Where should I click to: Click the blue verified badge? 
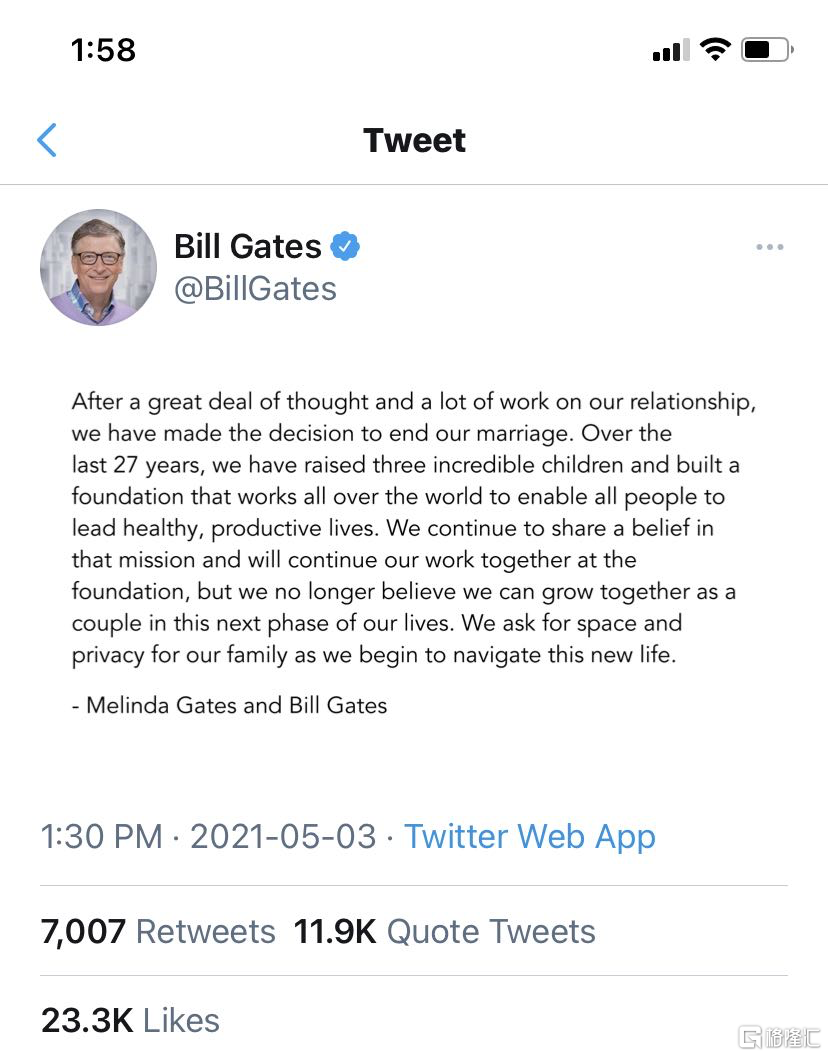click(345, 246)
